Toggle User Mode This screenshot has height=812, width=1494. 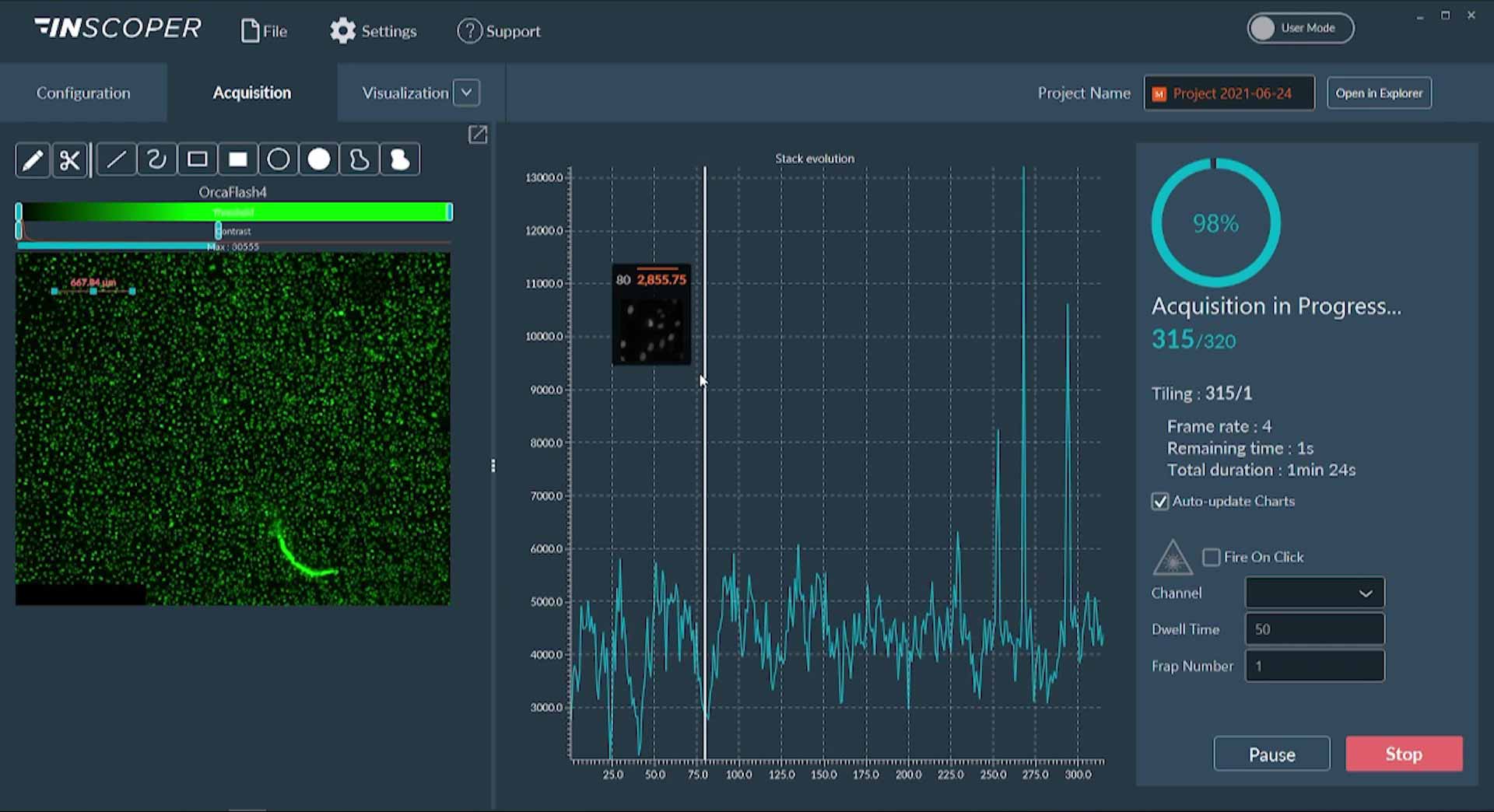pos(1299,27)
